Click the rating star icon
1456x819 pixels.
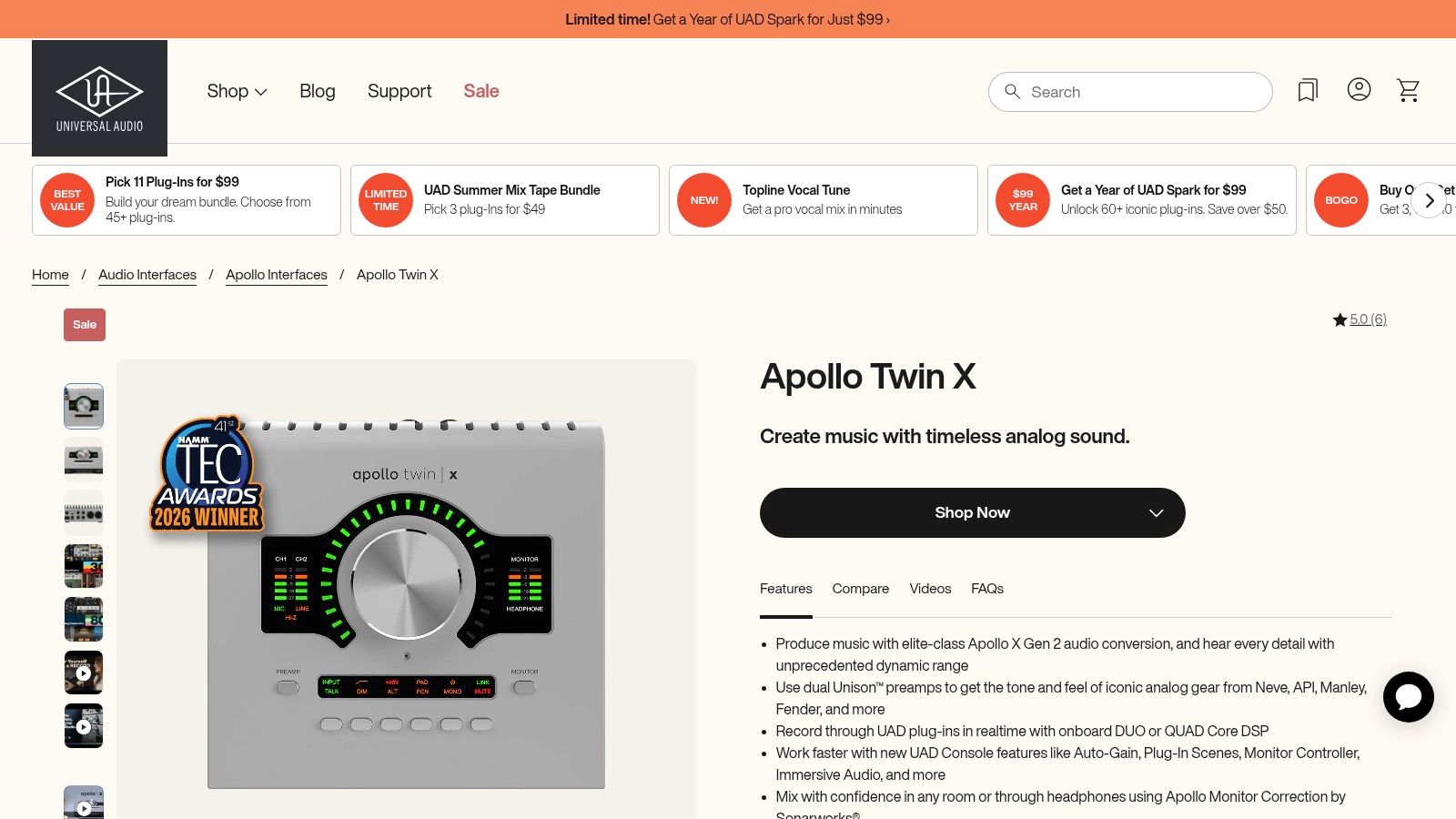[x=1340, y=319]
